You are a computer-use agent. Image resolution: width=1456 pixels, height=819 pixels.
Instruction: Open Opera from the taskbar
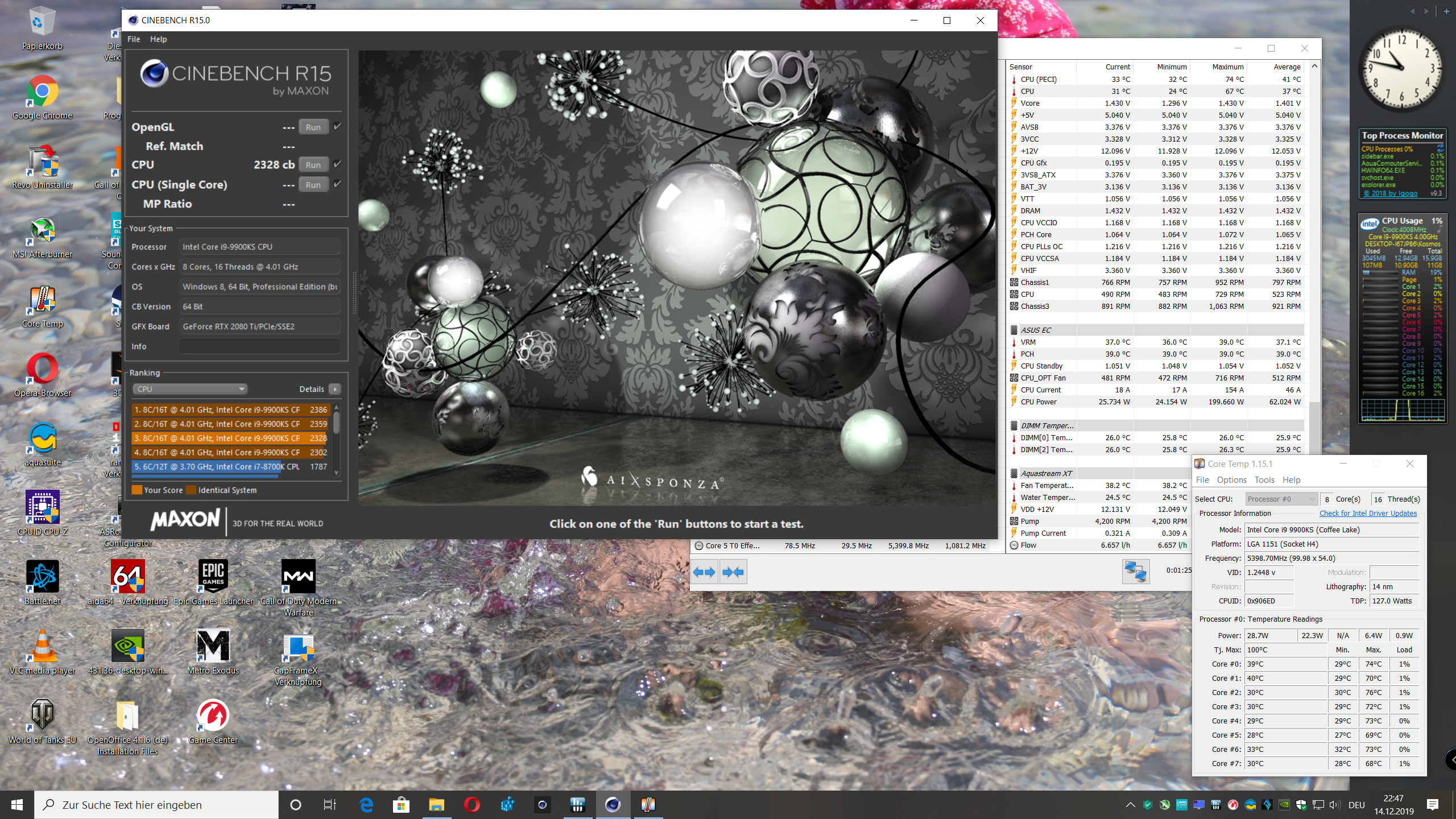471,804
